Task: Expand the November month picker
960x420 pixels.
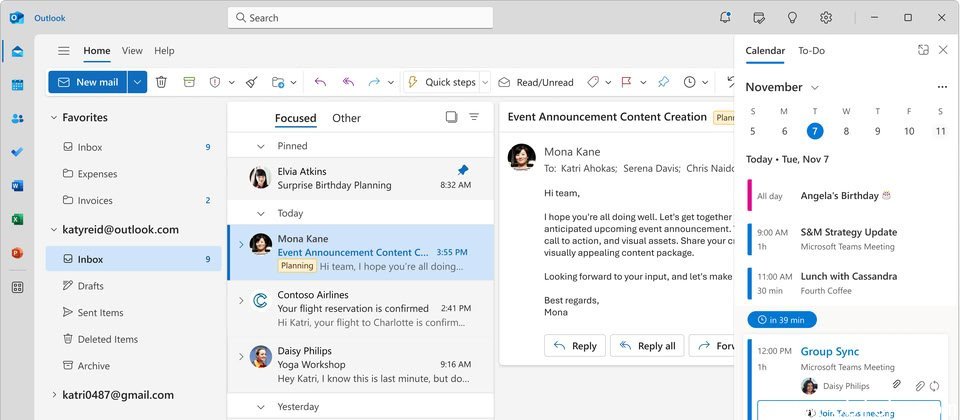Action: point(815,88)
